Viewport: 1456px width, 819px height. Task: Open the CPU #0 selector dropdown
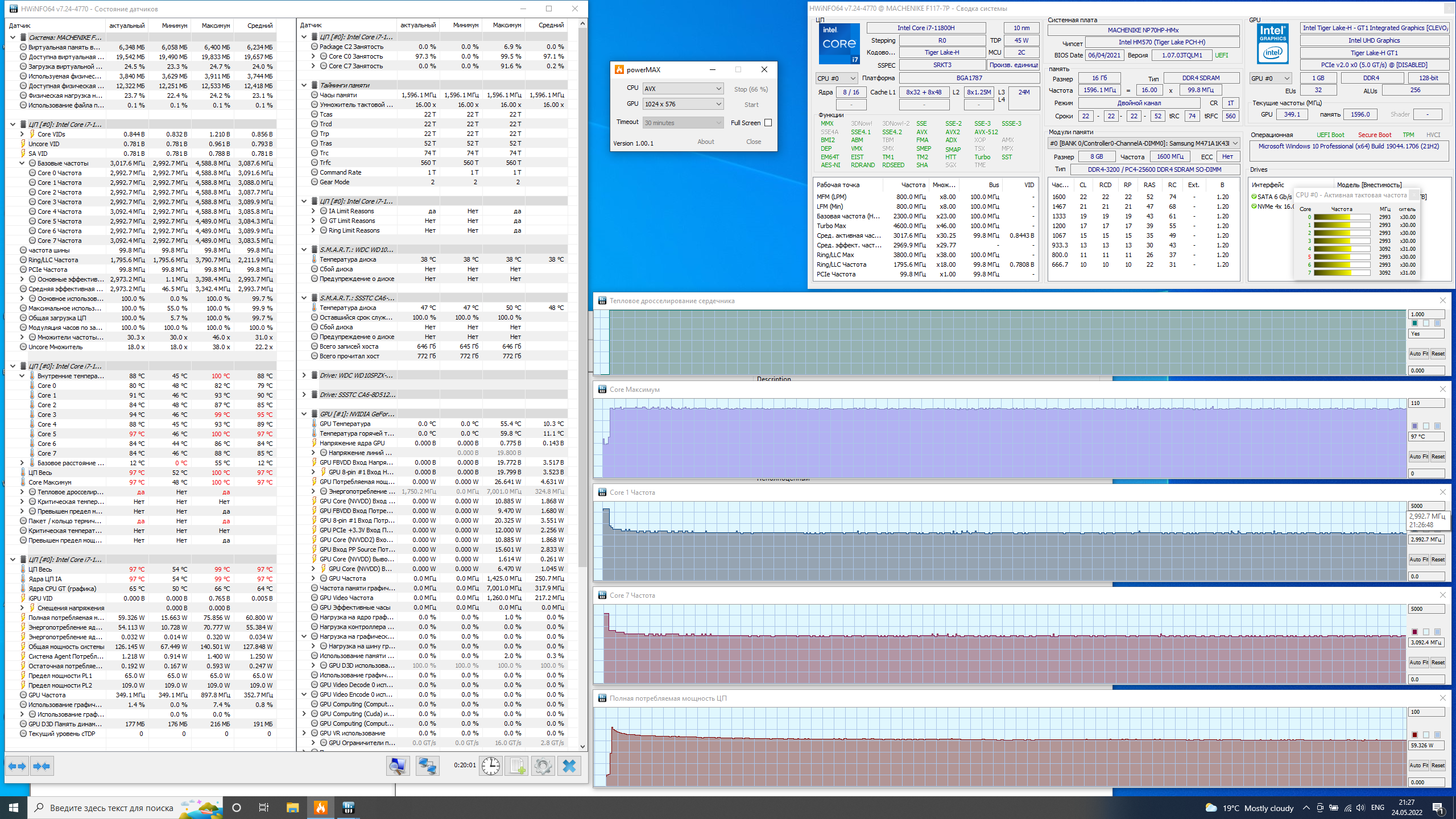point(836,78)
